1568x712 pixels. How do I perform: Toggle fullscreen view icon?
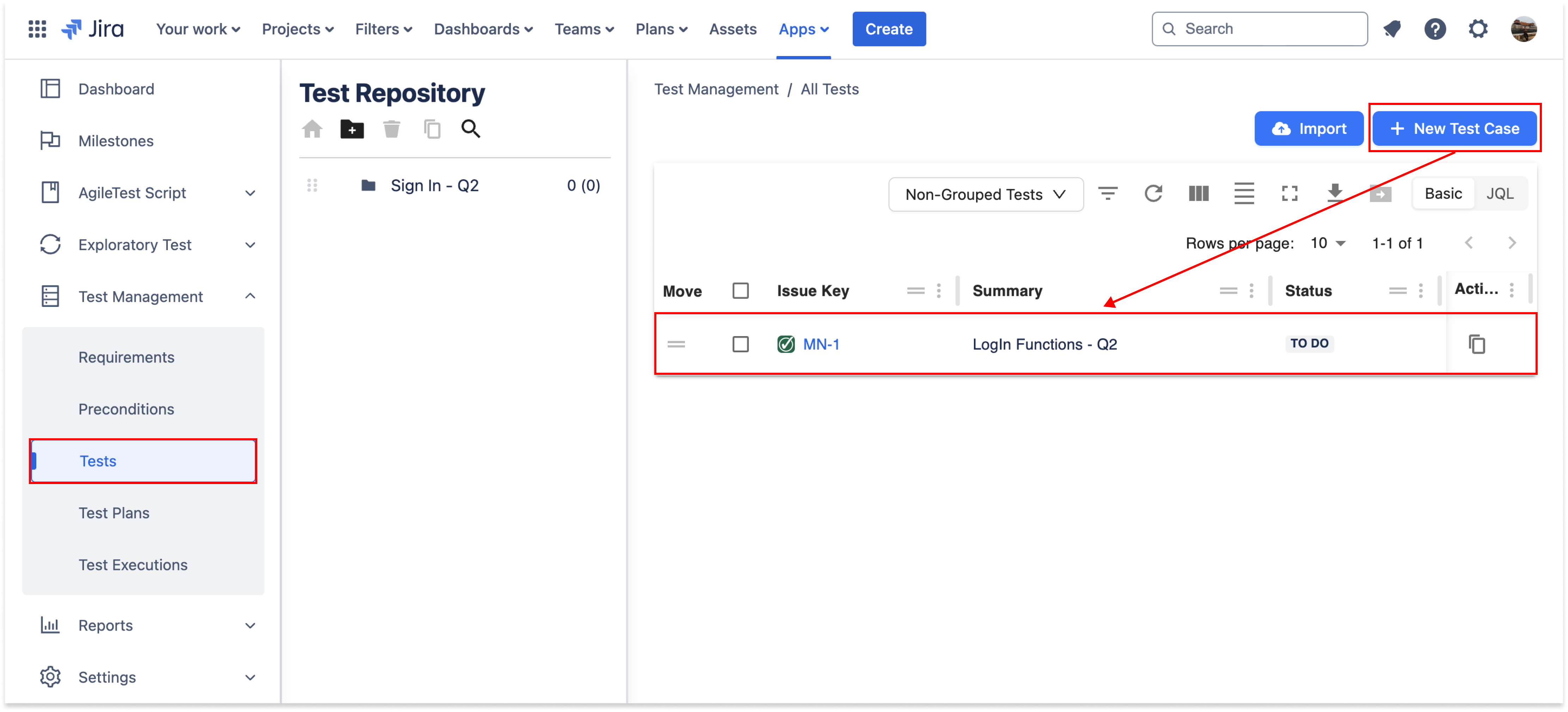point(1289,194)
